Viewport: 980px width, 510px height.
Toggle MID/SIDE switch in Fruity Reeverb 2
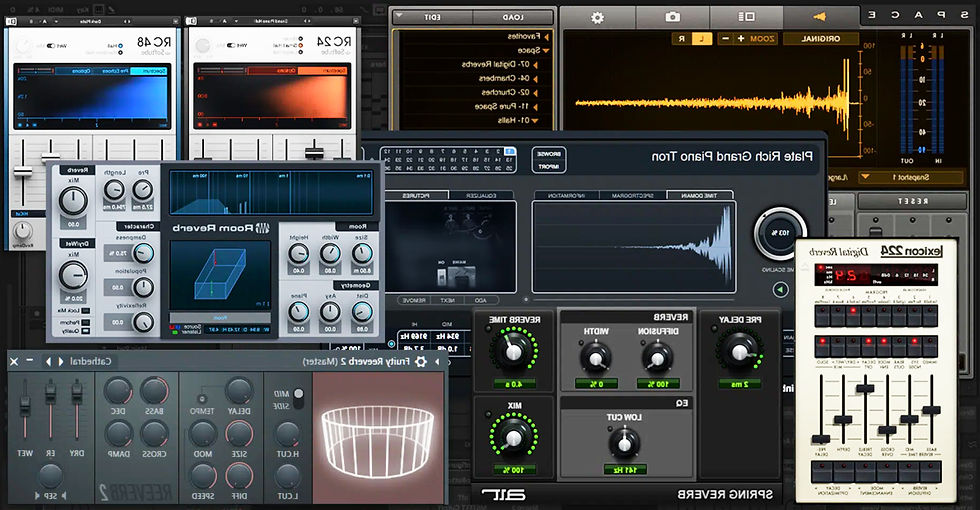pos(299,399)
